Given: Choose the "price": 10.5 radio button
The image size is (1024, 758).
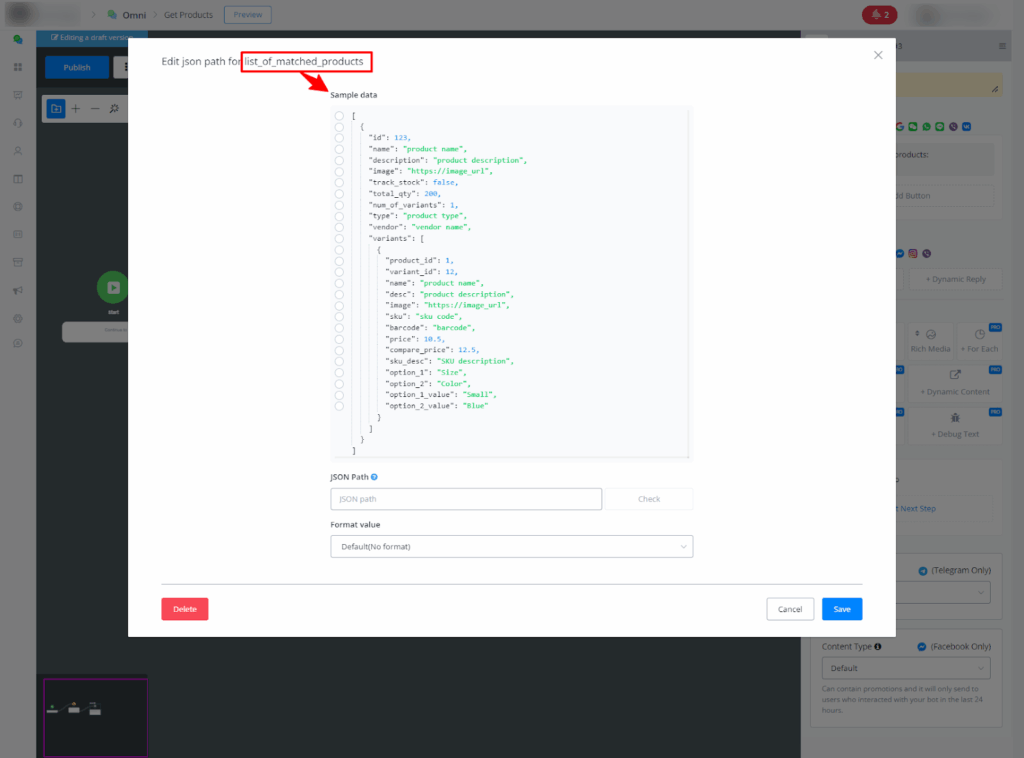Looking at the screenshot, I should click(340, 339).
